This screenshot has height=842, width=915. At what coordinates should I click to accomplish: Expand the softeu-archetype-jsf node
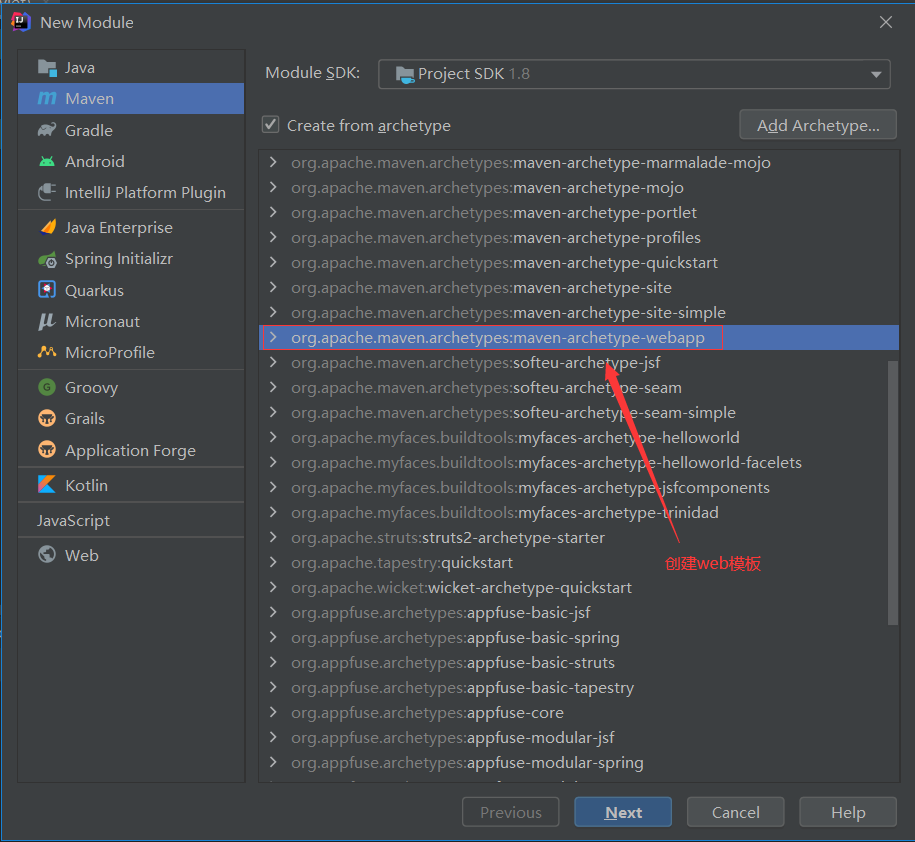(273, 362)
